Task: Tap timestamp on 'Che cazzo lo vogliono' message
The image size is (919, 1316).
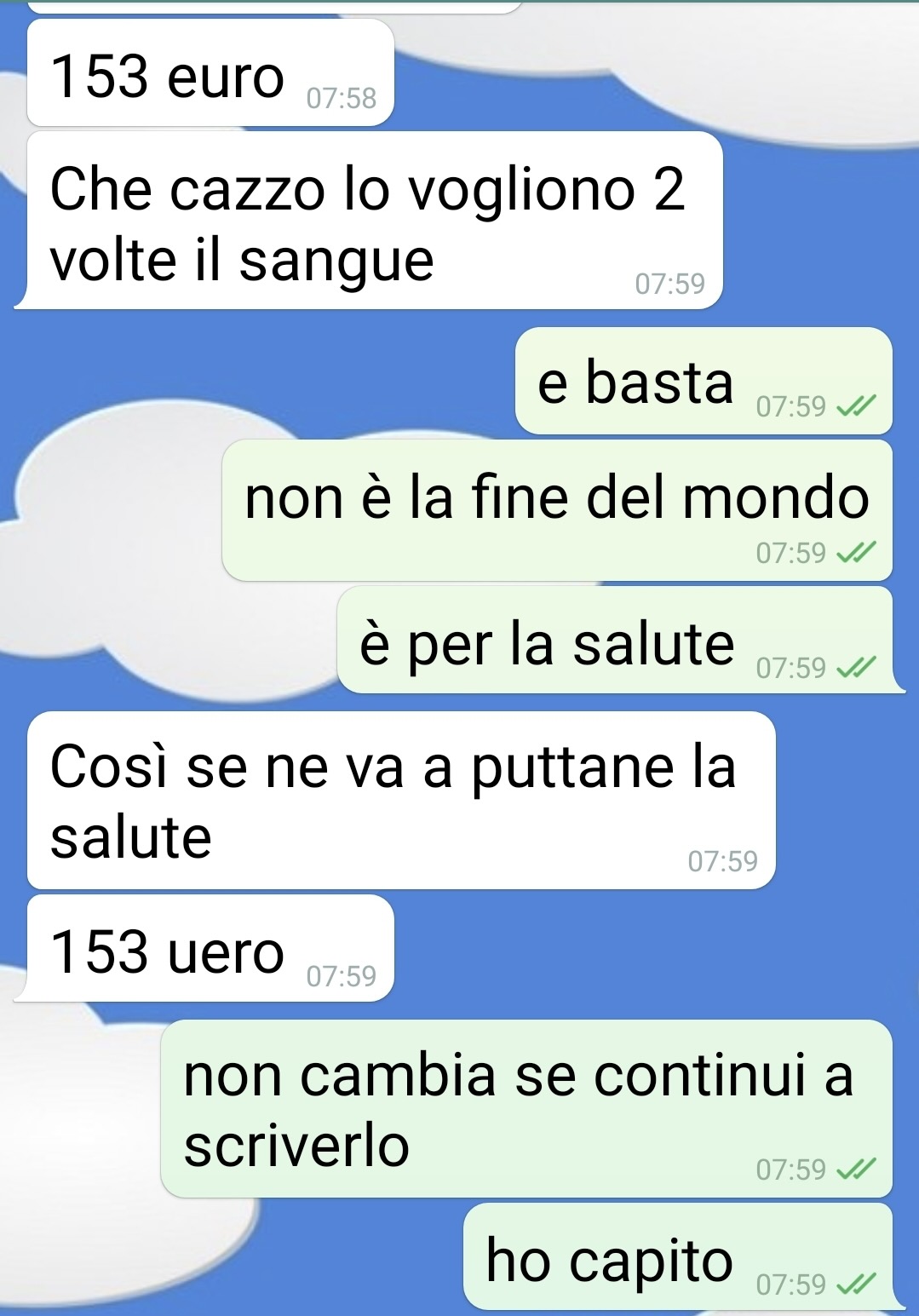Action: [670, 284]
